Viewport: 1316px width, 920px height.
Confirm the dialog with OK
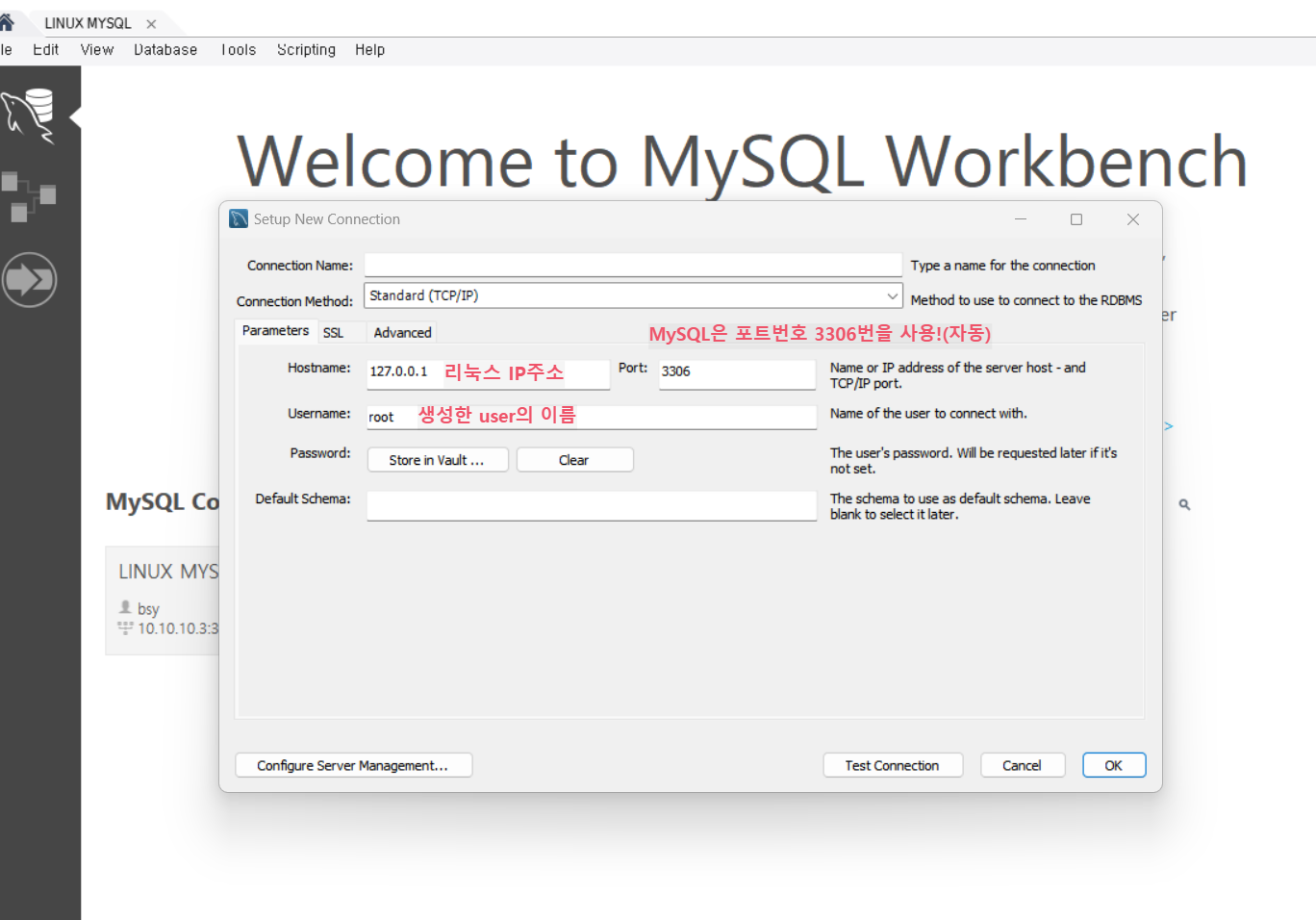1114,765
